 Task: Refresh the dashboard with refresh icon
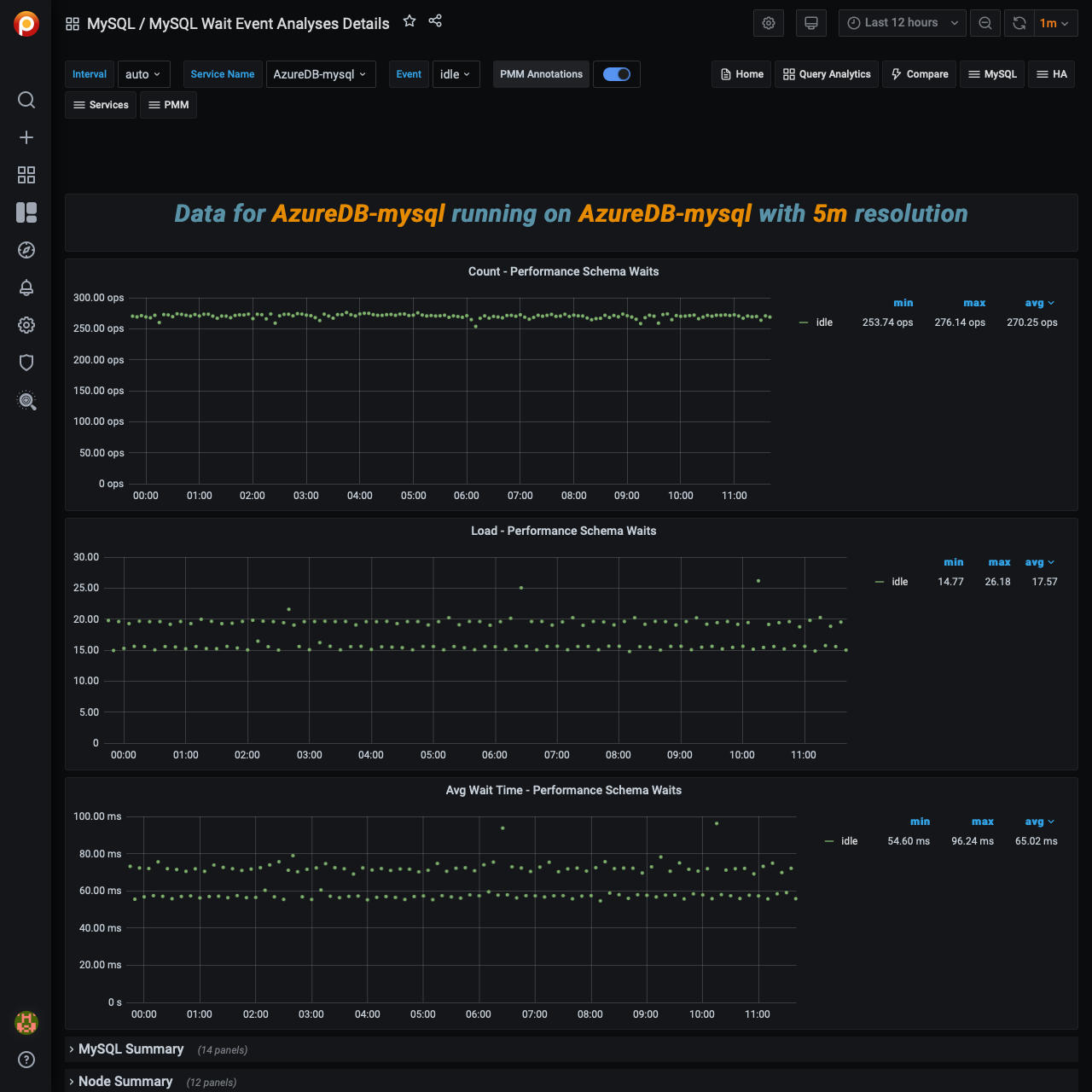(x=1019, y=23)
